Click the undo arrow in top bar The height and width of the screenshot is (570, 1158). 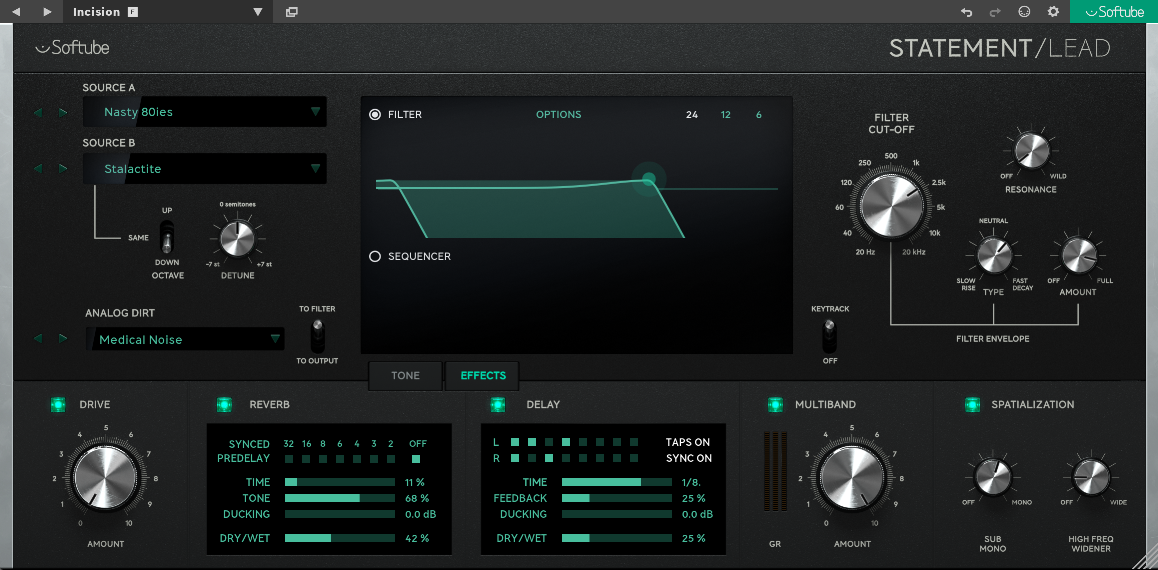tap(966, 12)
